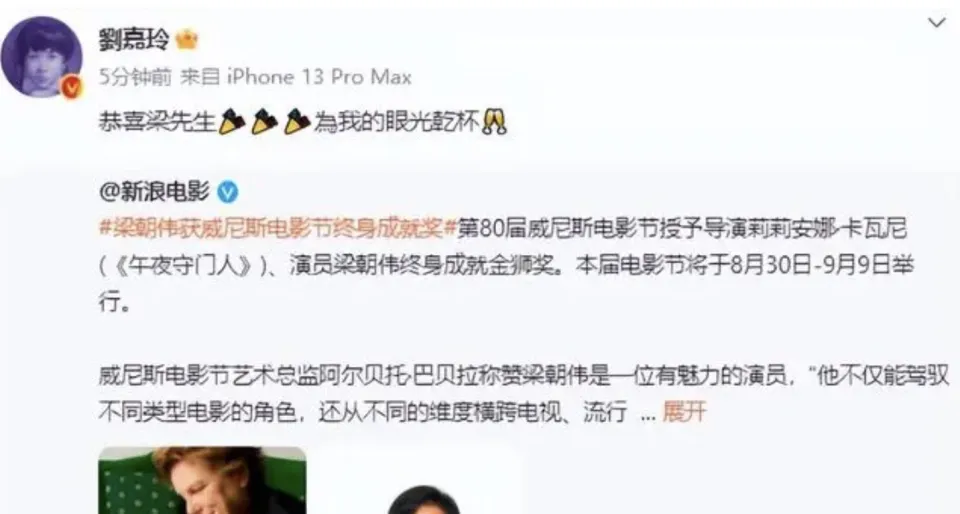Image resolution: width=960 pixels, height=514 pixels.
Task: Open the @新浪电影 account link
Action: point(154,192)
